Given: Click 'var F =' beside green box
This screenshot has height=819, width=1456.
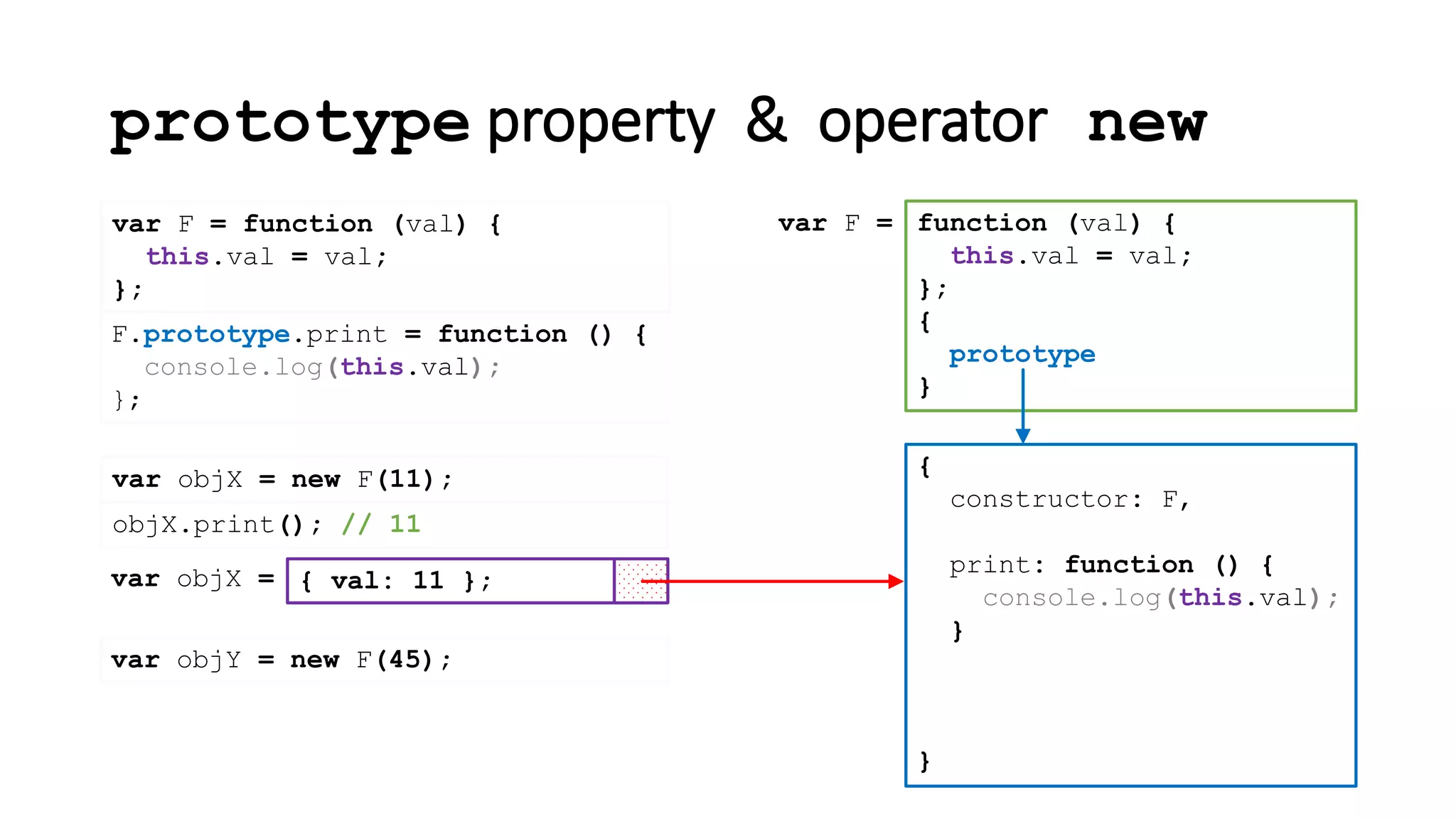Looking at the screenshot, I should (x=835, y=223).
